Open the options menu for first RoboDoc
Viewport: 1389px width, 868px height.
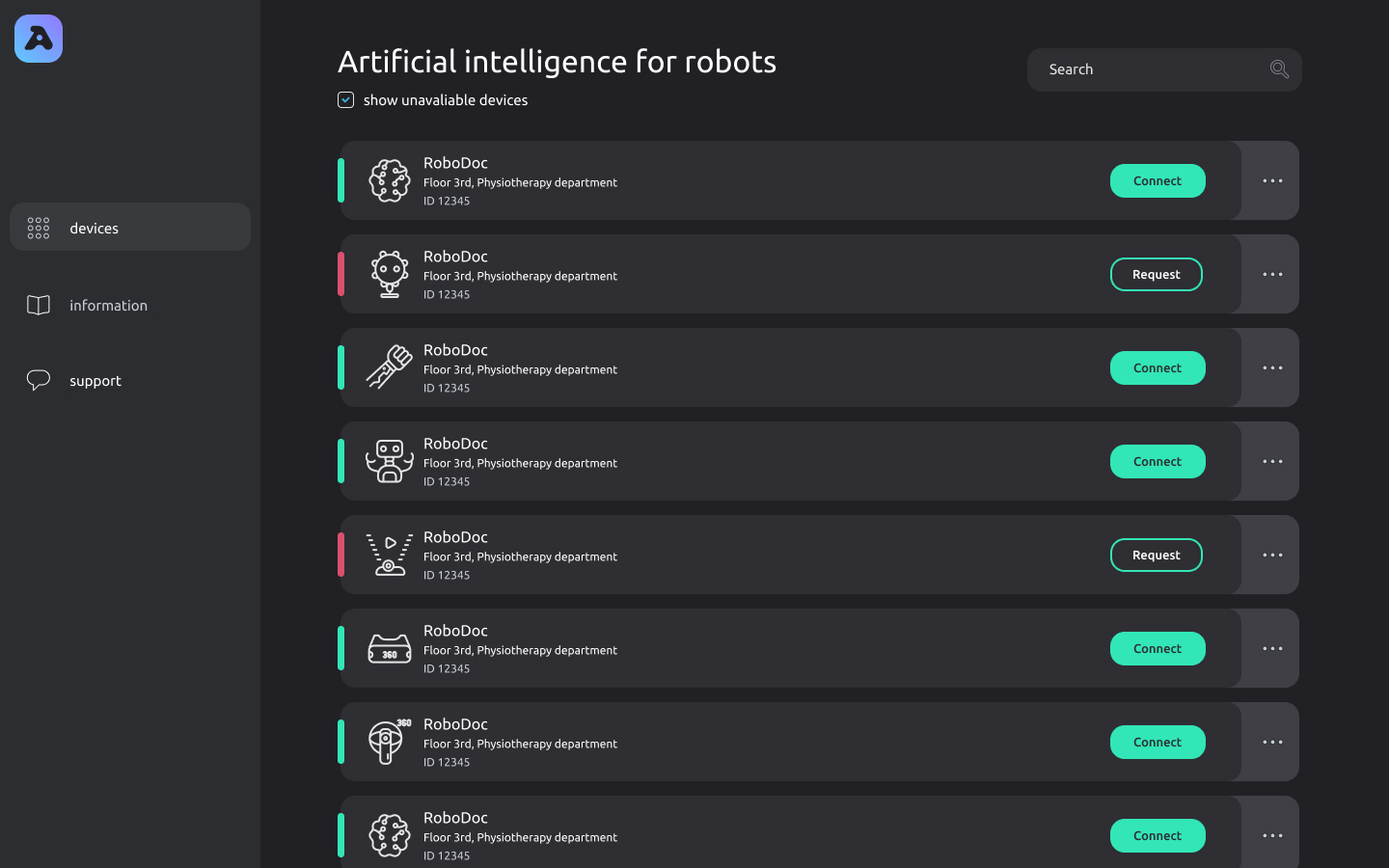point(1272,180)
